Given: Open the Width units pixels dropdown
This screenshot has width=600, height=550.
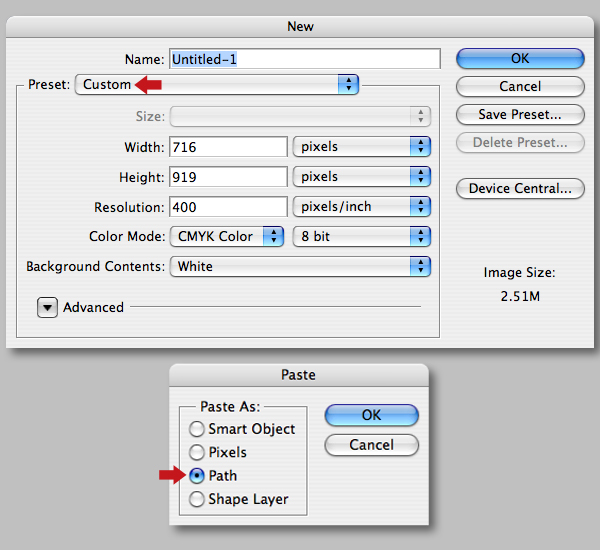Looking at the screenshot, I should [362, 147].
